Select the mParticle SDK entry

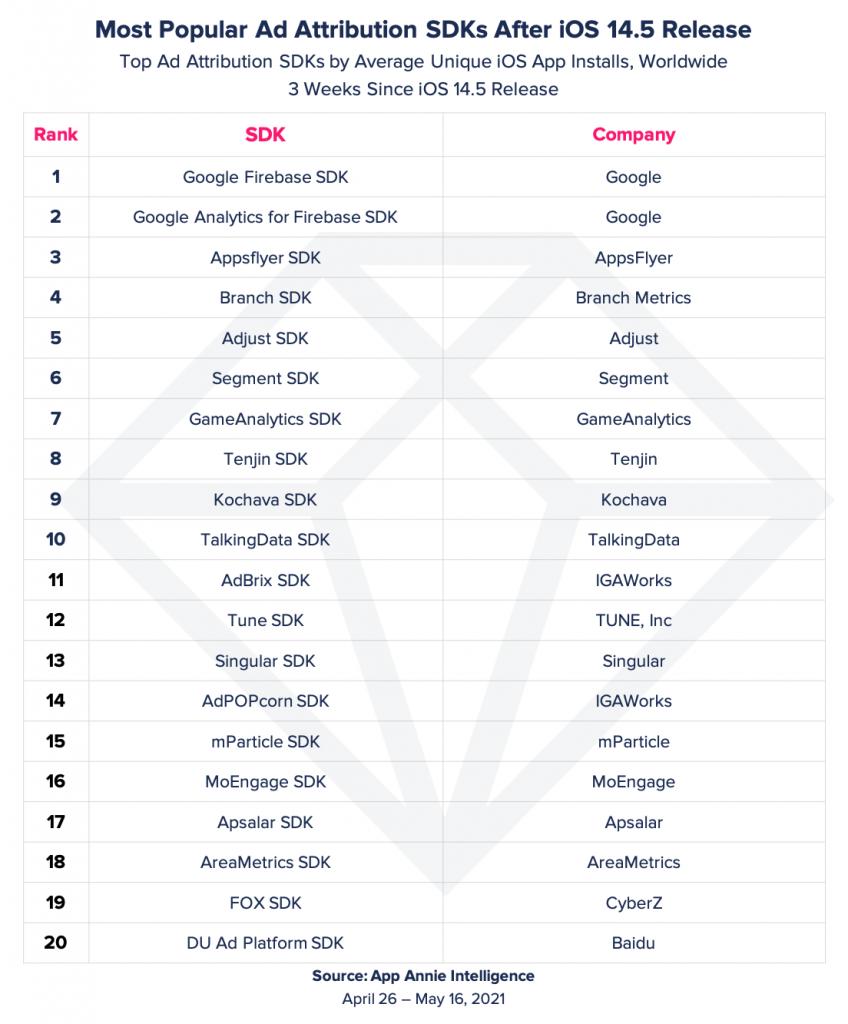(x=265, y=741)
